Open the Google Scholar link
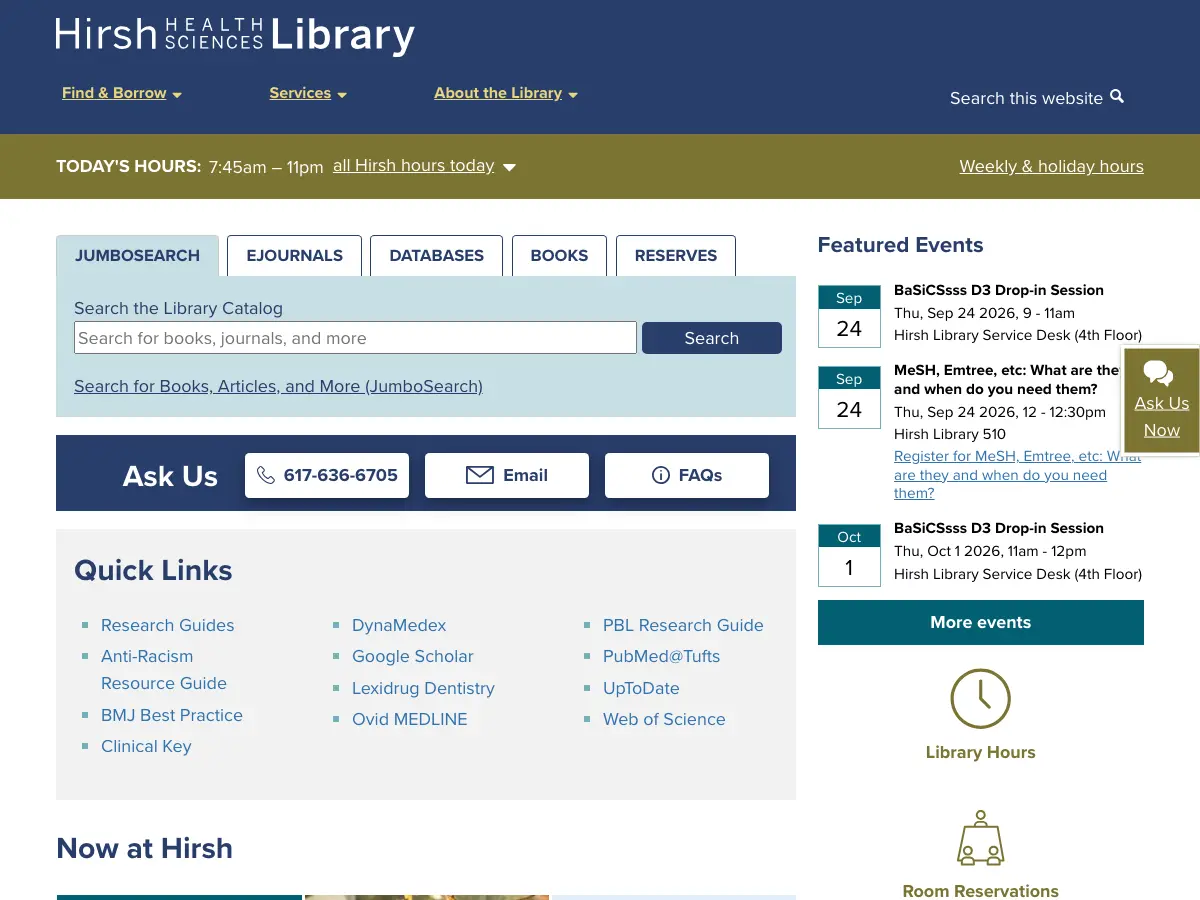Image resolution: width=1200 pixels, height=900 pixels. point(413,656)
